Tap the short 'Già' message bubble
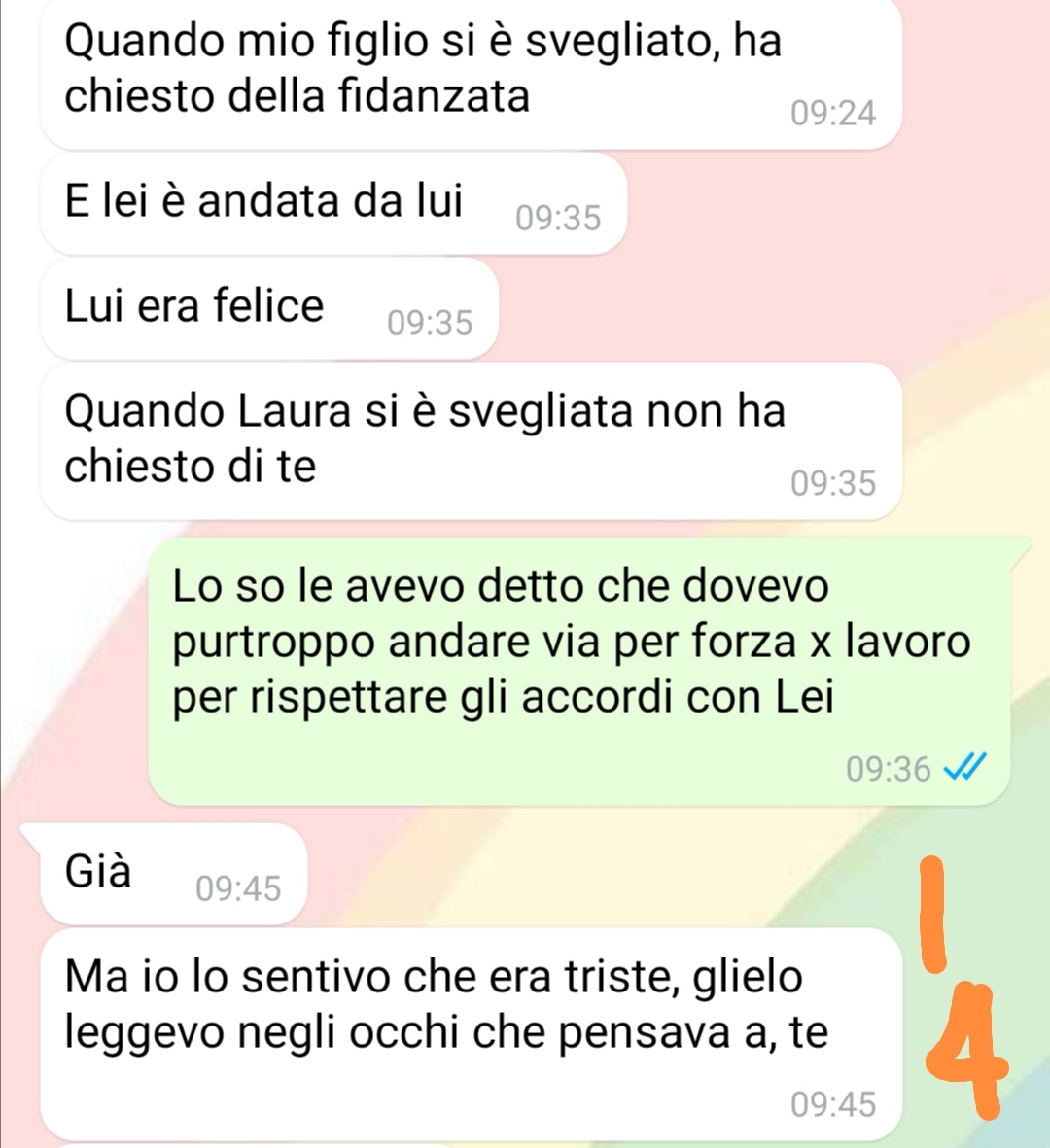1050x1148 pixels. pyautogui.click(x=173, y=874)
